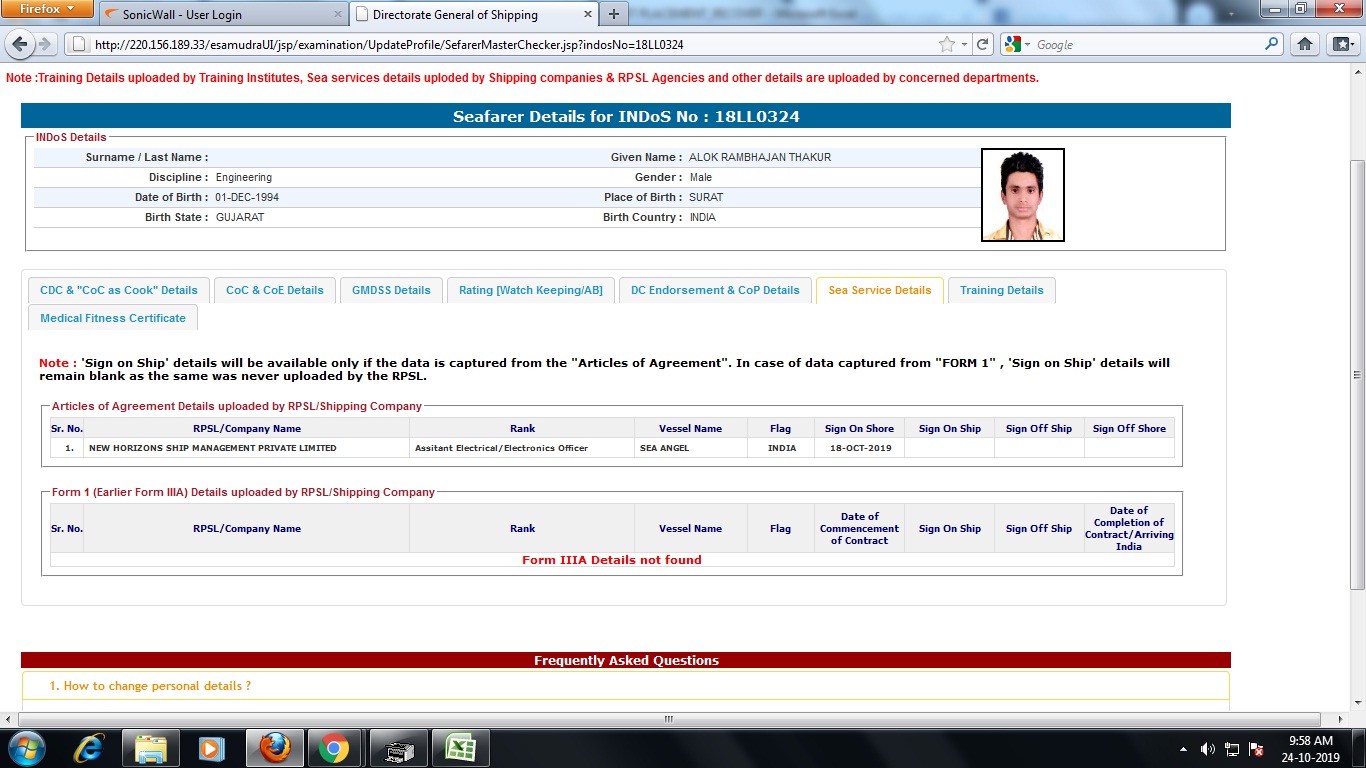Open the Training Details tab

[x=1002, y=290]
